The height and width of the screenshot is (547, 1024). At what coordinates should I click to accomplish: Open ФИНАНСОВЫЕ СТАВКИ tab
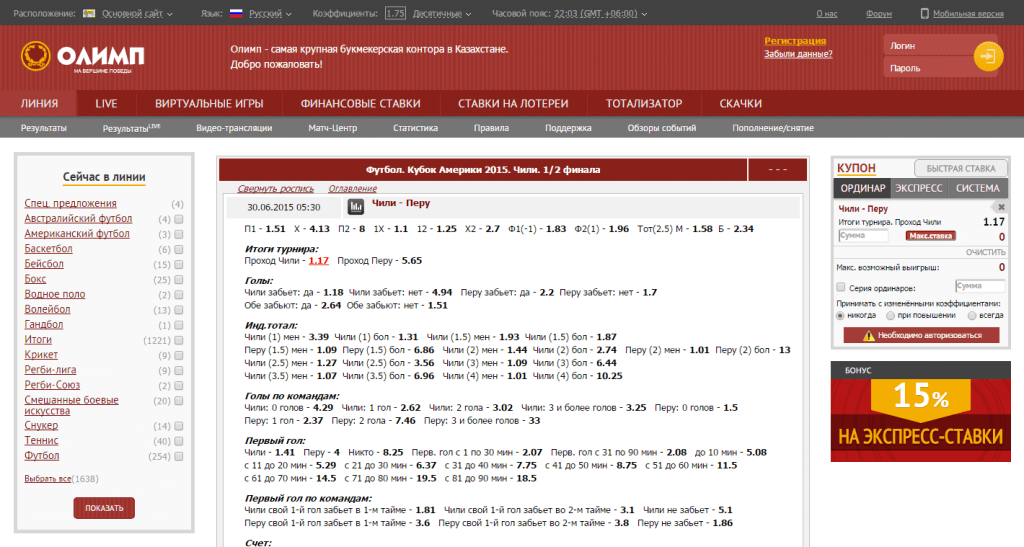360,103
